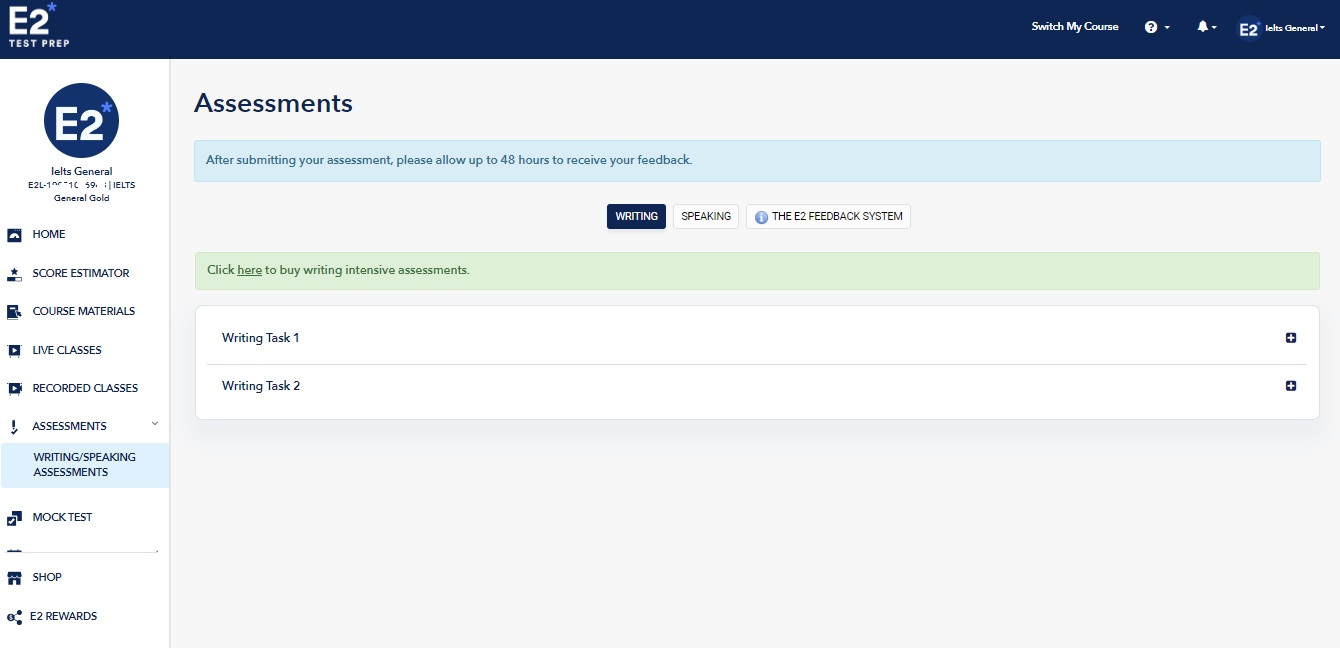Screen dimensions: 1340x648
Task: Click the E2 Test Prep logo
Action: [x=38, y=26]
